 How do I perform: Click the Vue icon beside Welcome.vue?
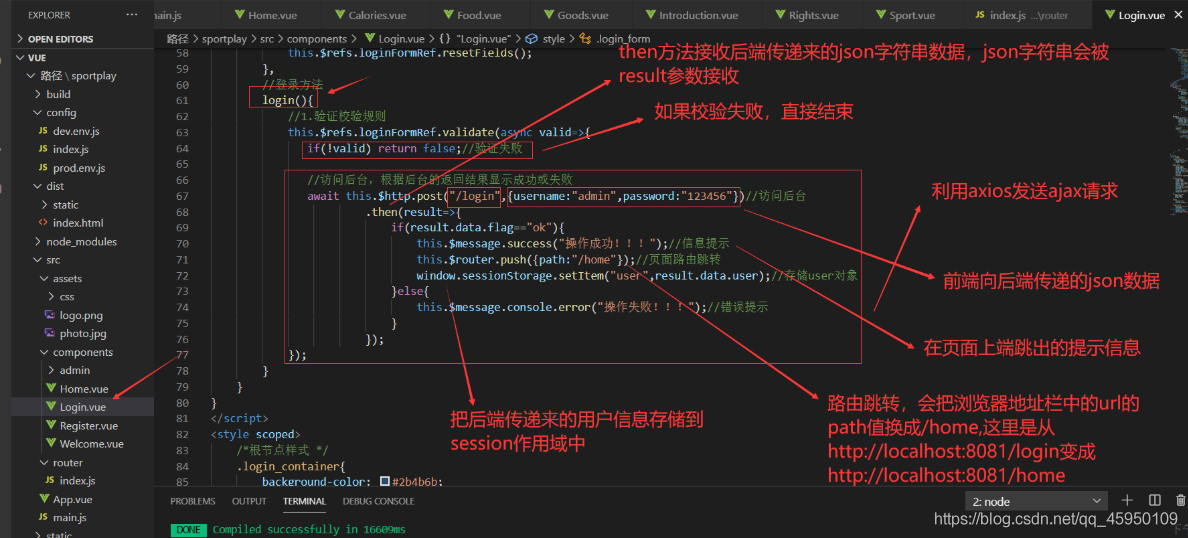(50, 444)
